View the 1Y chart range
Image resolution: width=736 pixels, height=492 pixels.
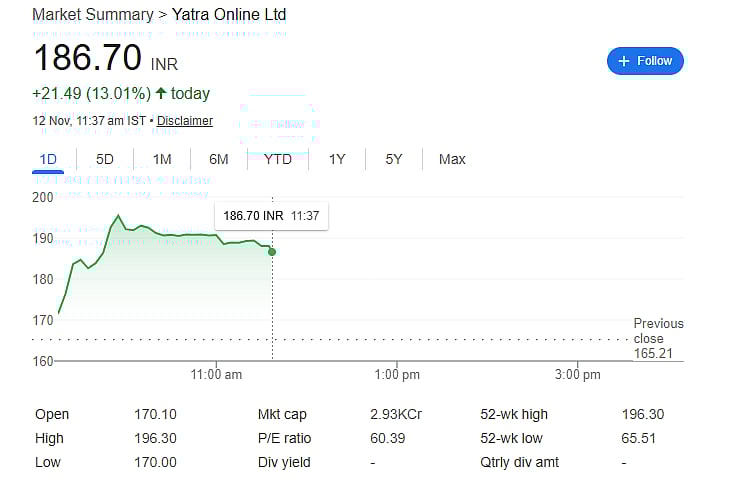pyautogui.click(x=337, y=159)
